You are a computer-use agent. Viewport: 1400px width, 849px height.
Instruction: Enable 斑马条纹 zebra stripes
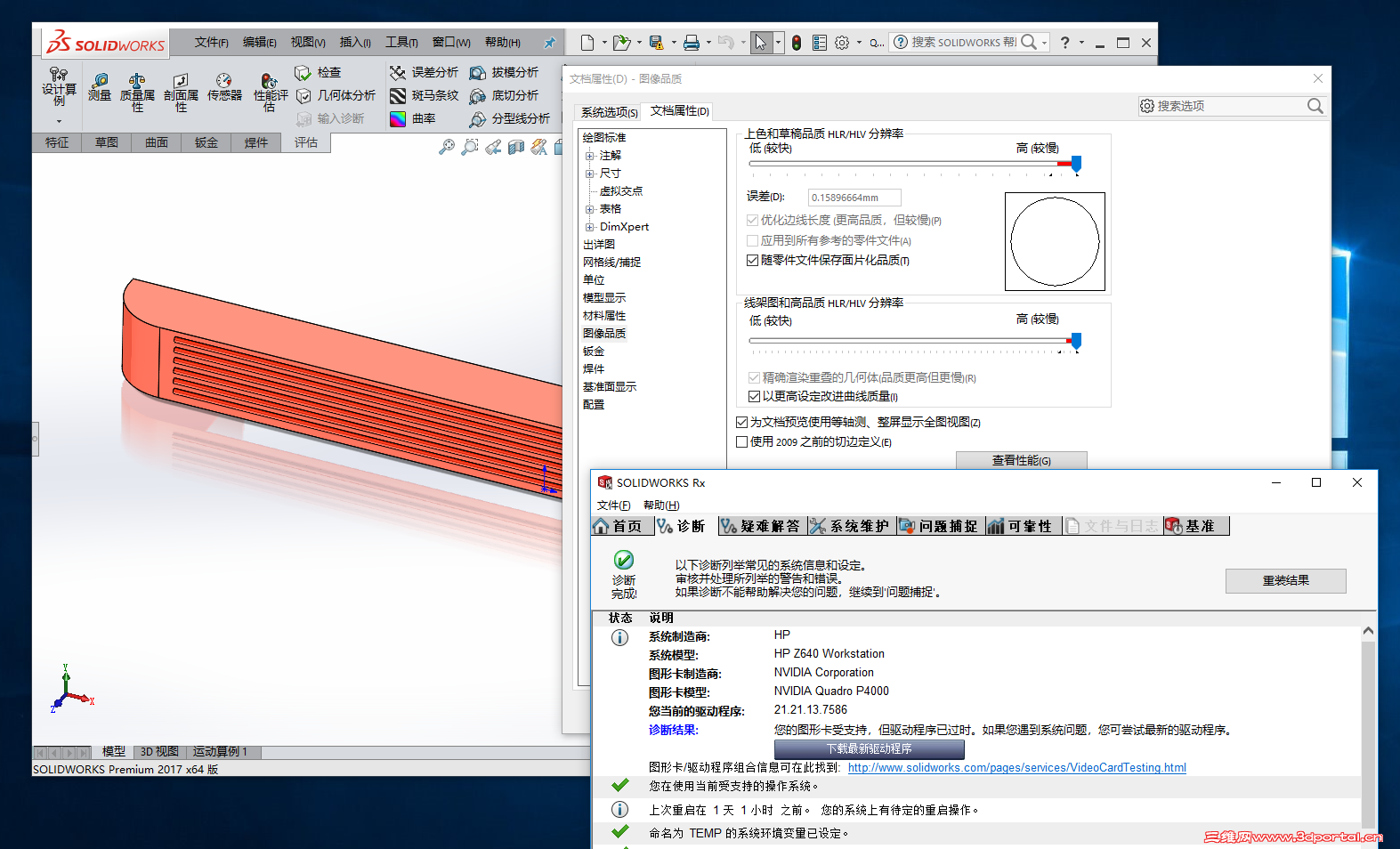pyautogui.click(x=424, y=95)
